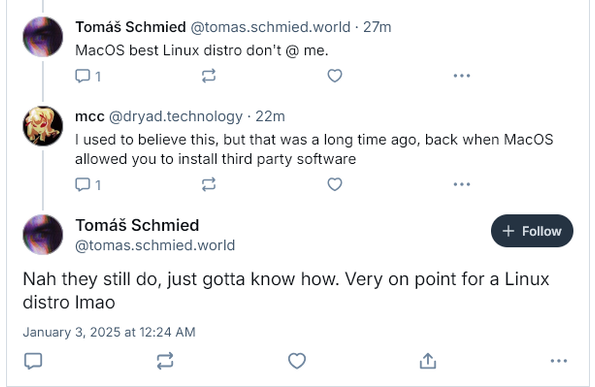The width and height of the screenshot is (595, 387).
Task: Open the January 3, 2025 timestamp link
Action: 109,332
